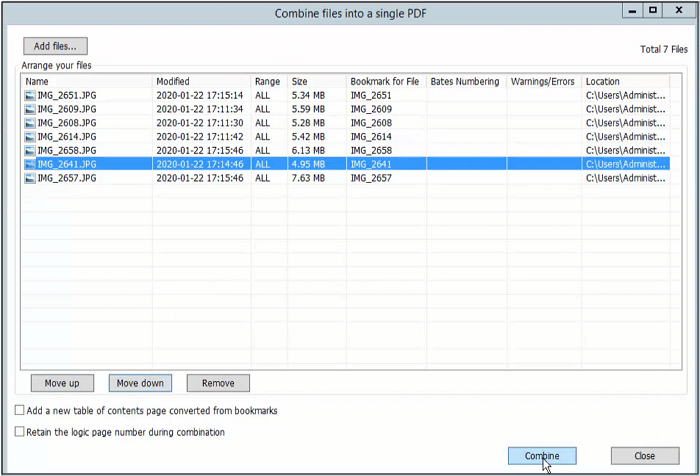This screenshot has width=700, height=476.
Task: Click the Range column header
Action: [269, 81]
